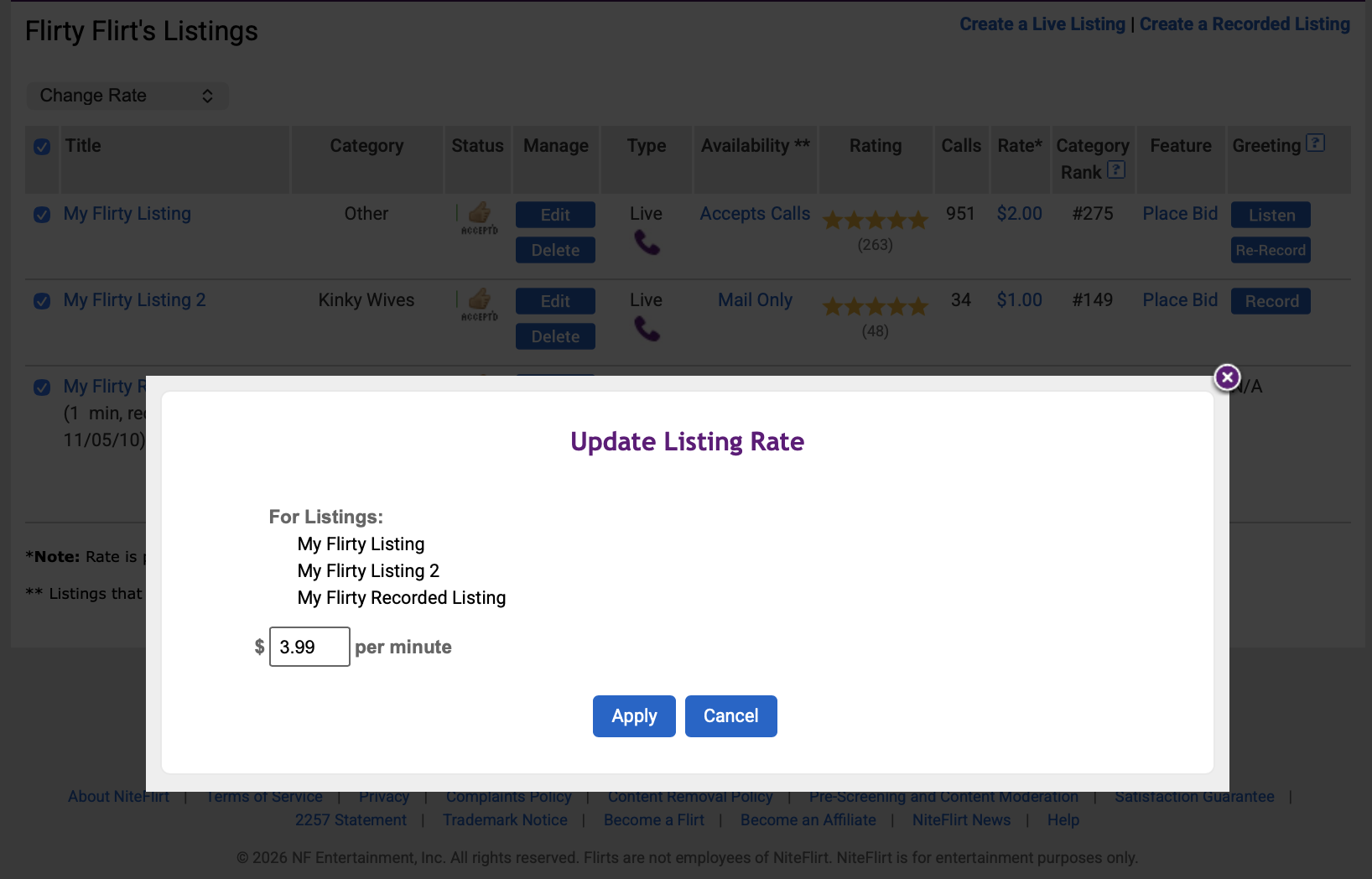Click the Update Listing Rate dialog heading
This screenshot has height=879, width=1372.
688,442
